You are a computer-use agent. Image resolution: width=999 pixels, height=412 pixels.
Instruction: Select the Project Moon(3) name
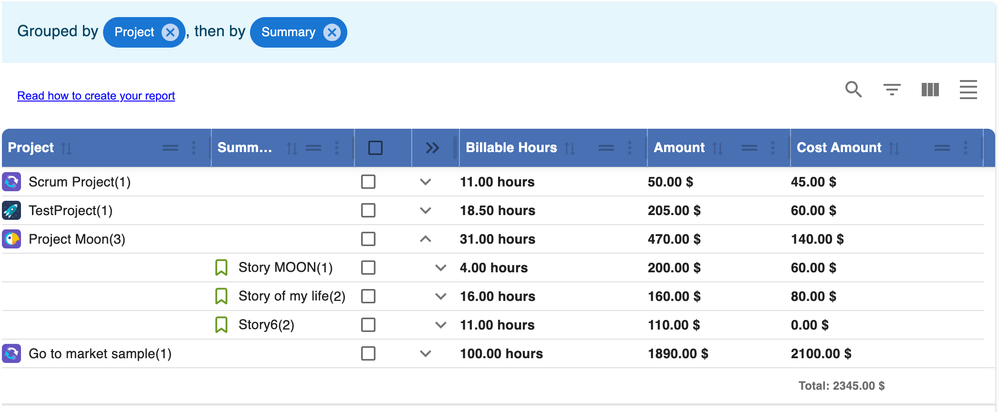point(77,239)
